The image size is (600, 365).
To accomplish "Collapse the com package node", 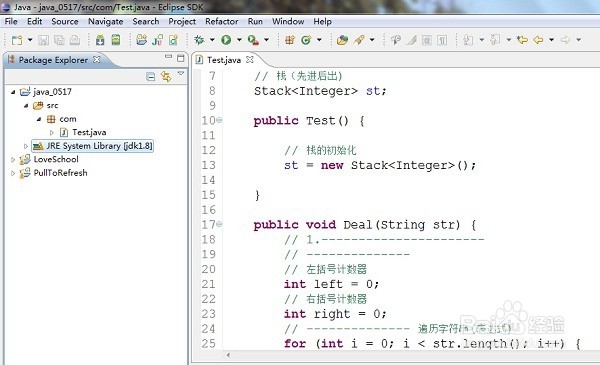I will click(x=39, y=119).
